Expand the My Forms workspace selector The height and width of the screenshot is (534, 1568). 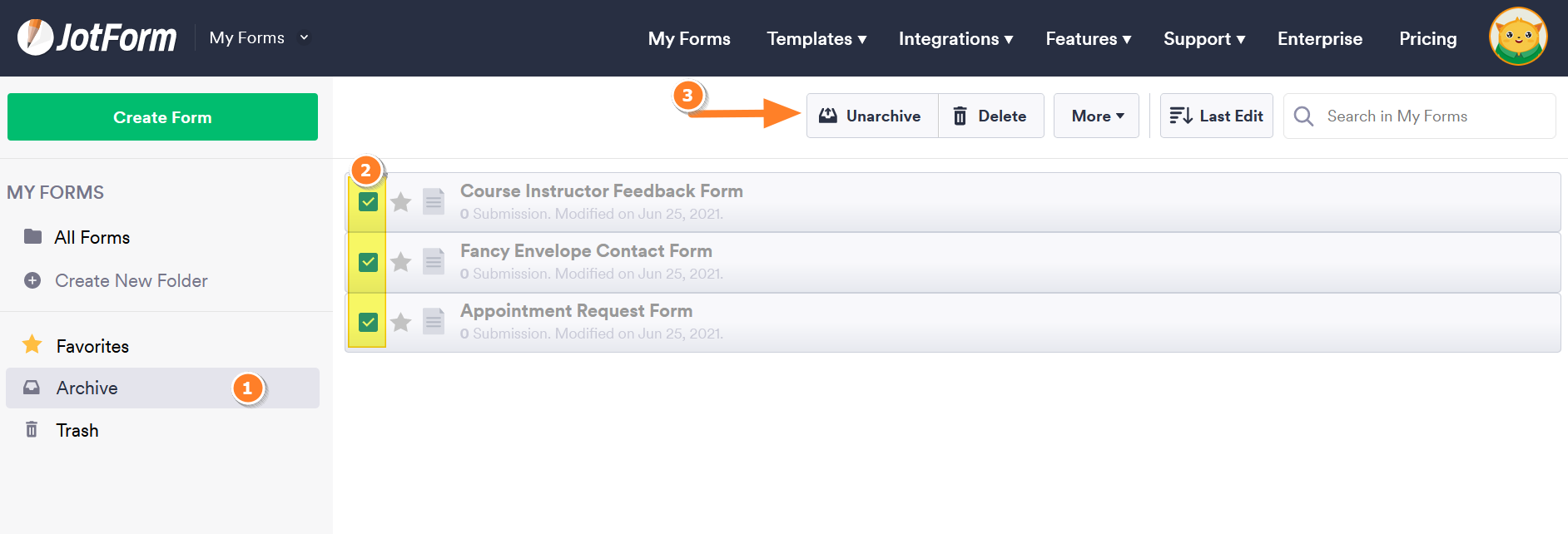click(x=258, y=37)
